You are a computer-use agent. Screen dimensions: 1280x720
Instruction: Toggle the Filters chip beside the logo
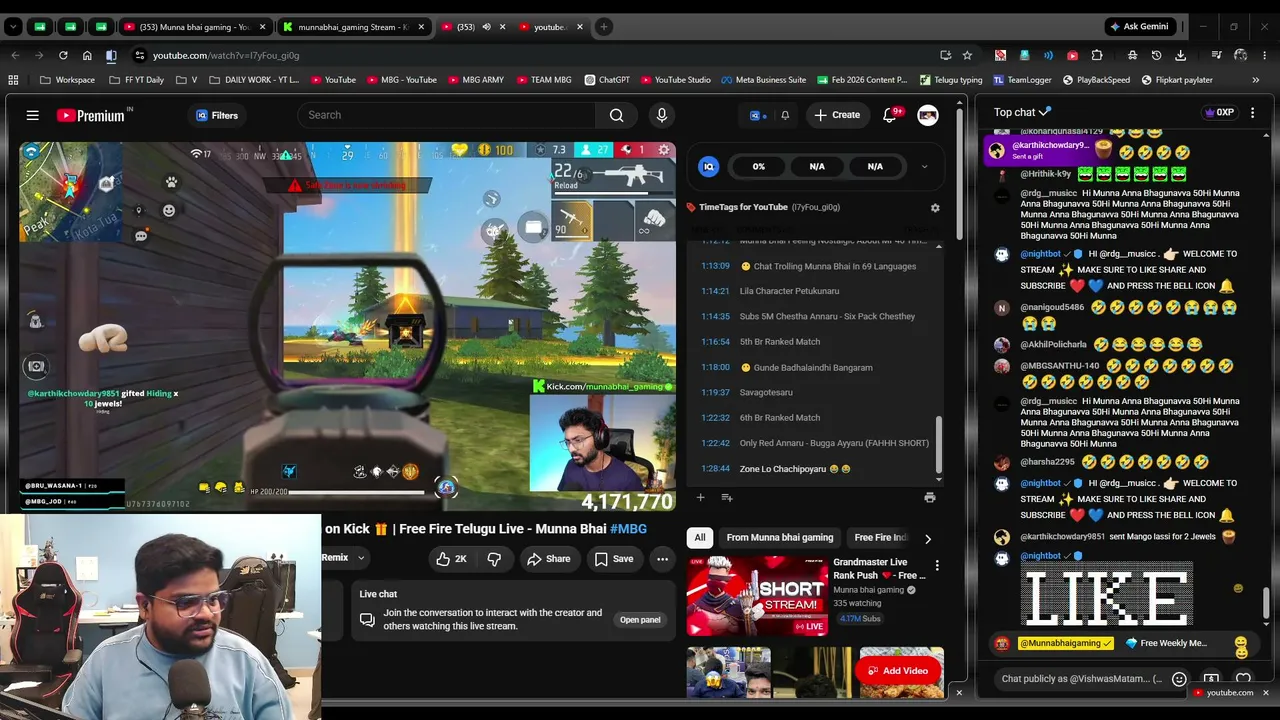click(x=217, y=115)
